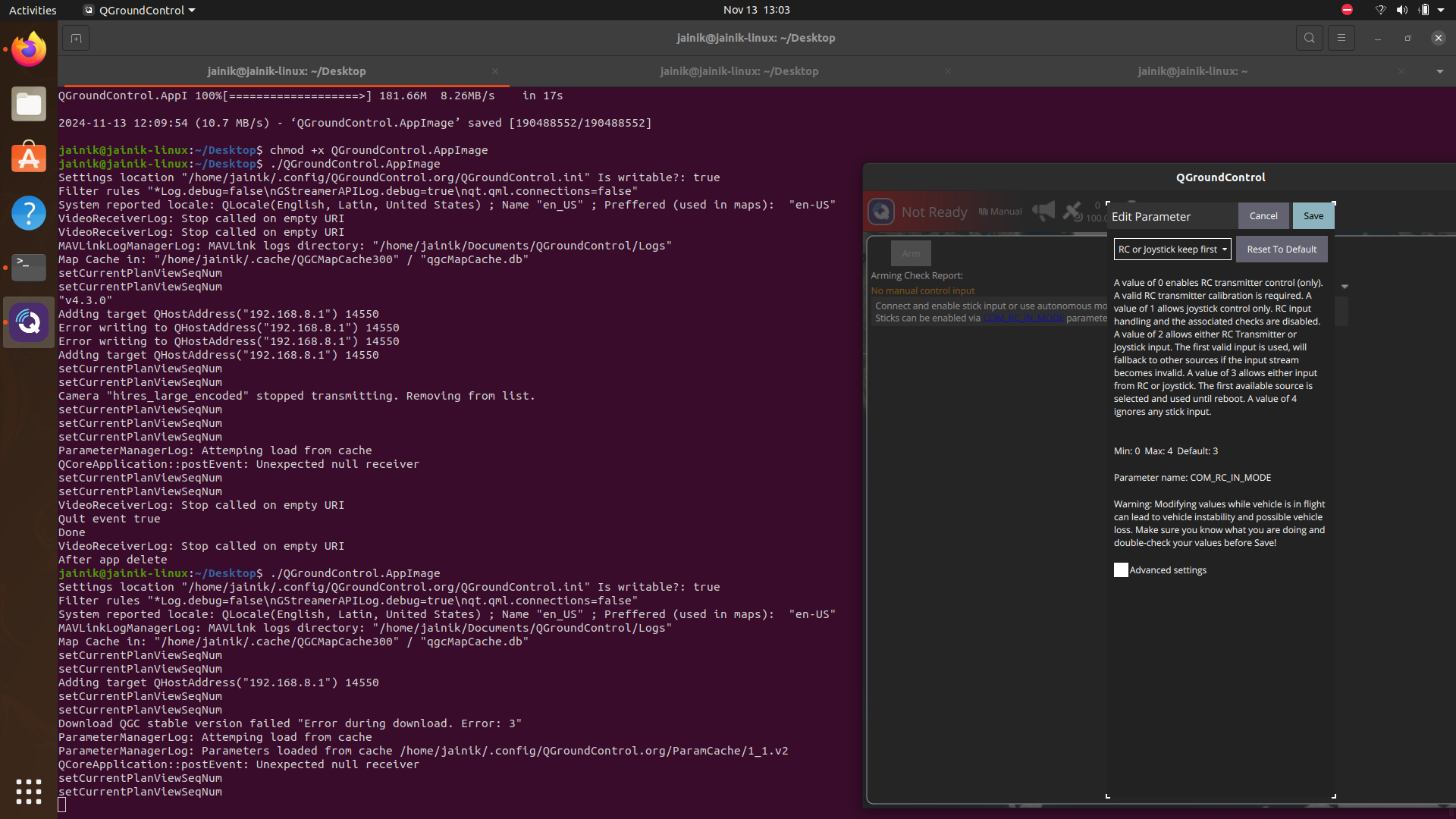Viewport: 1456px width, 819px height.
Task: Click the Manual flight mode indicator
Action: click(x=1000, y=212)
